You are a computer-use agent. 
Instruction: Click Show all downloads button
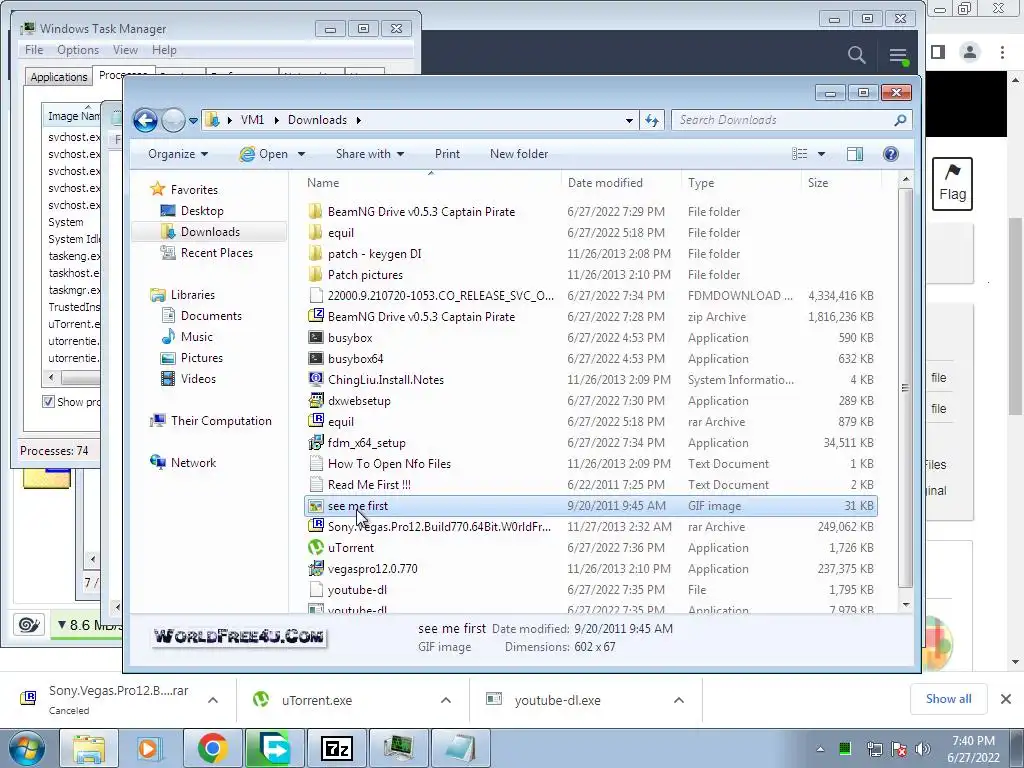(948, 699)
